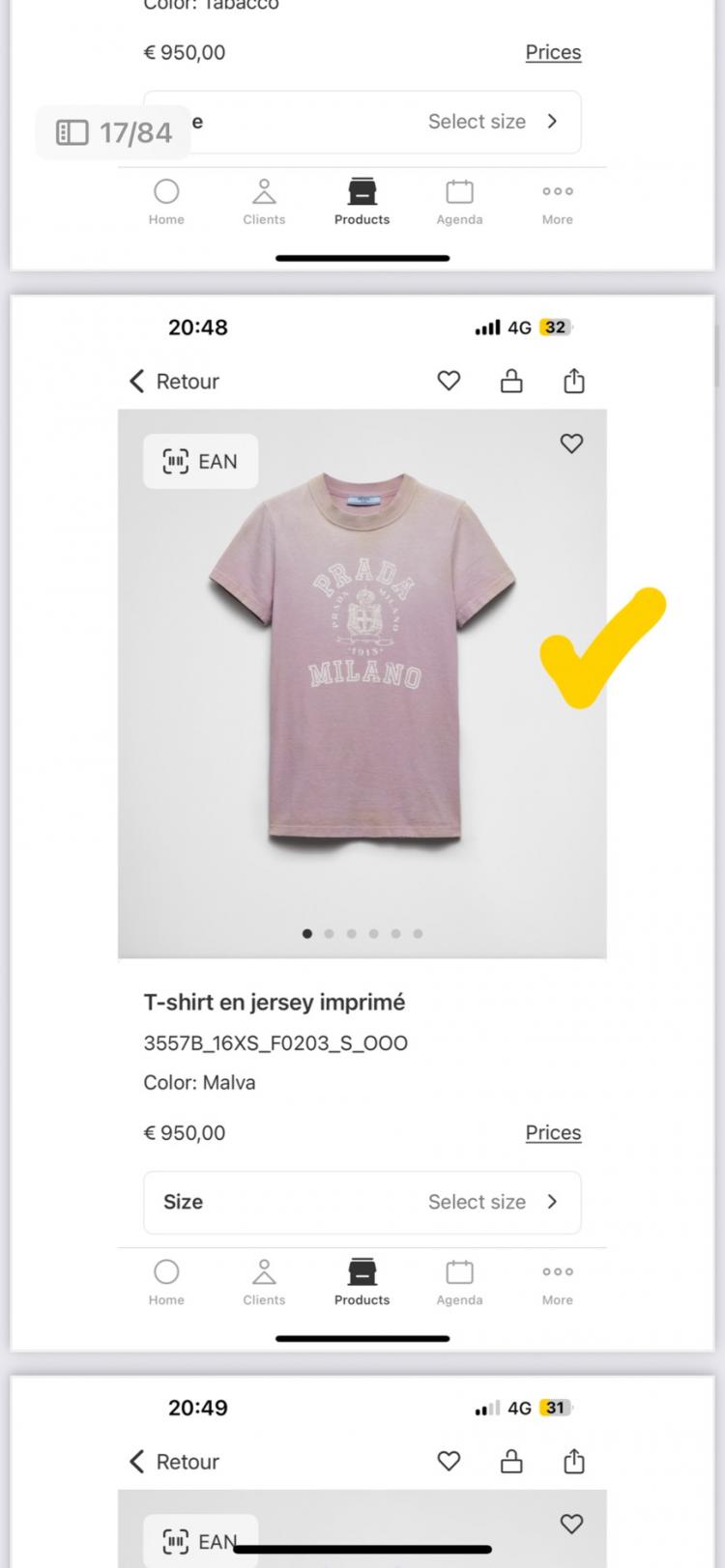This screenshot has height=1568, width=725.
Task: Open Prices link for Tabacco product
Action: (x=553, y=52)
